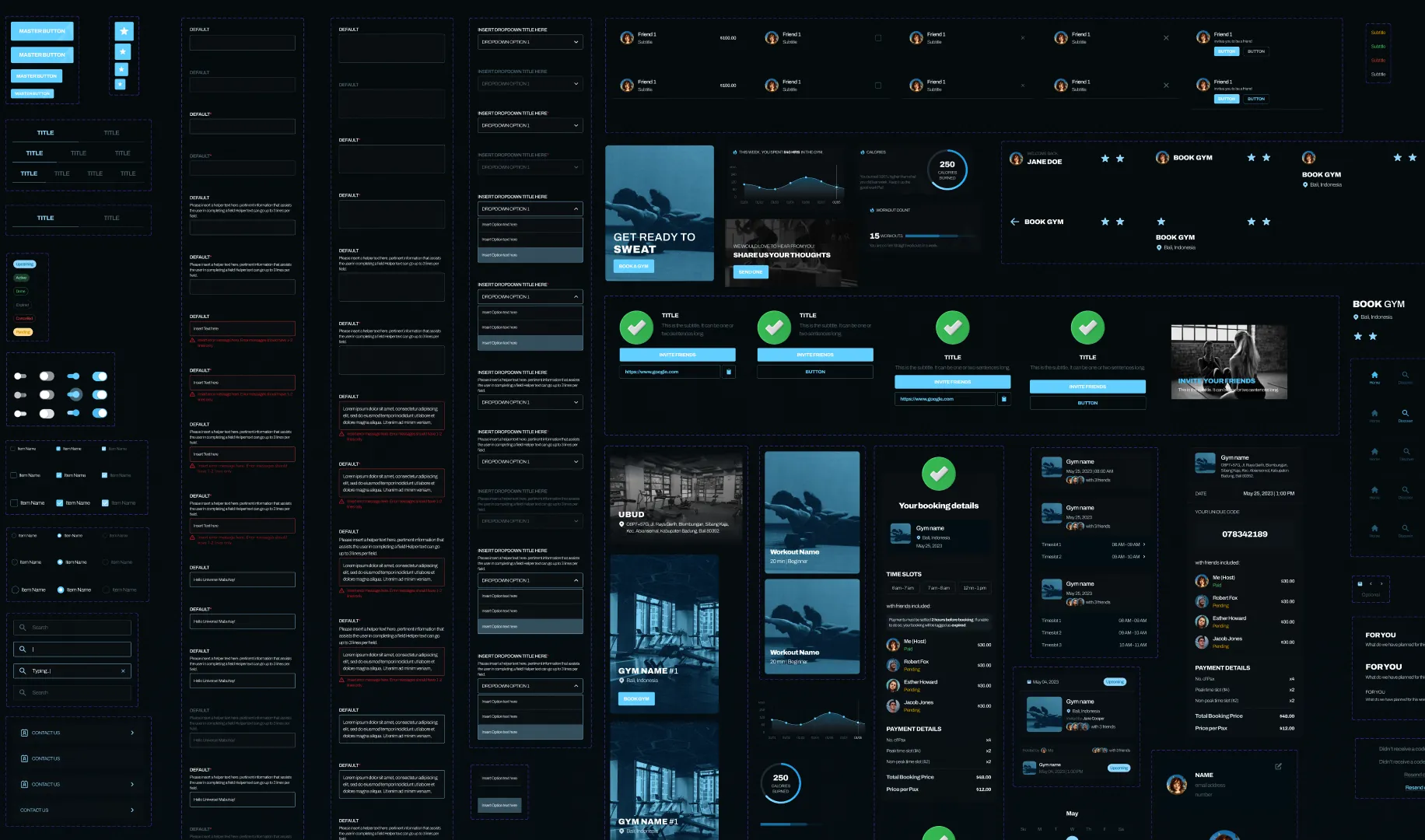Image resolution: width=1425 pixels, height=840 pixels.
Task: Click flame icon beside WORKOUT COUNT label
Action: point(872,210)
